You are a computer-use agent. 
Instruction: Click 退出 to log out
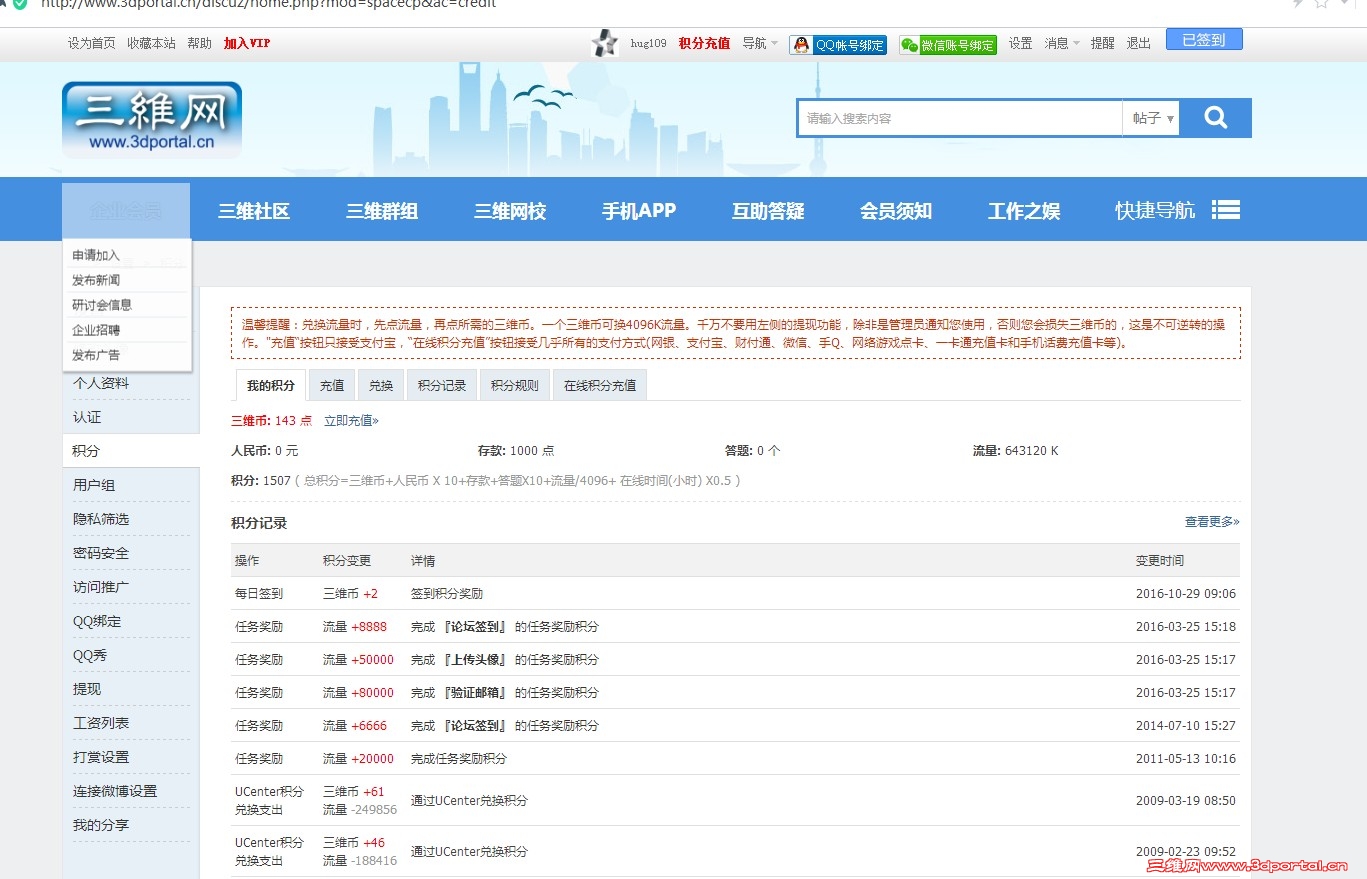point(1139,43)
